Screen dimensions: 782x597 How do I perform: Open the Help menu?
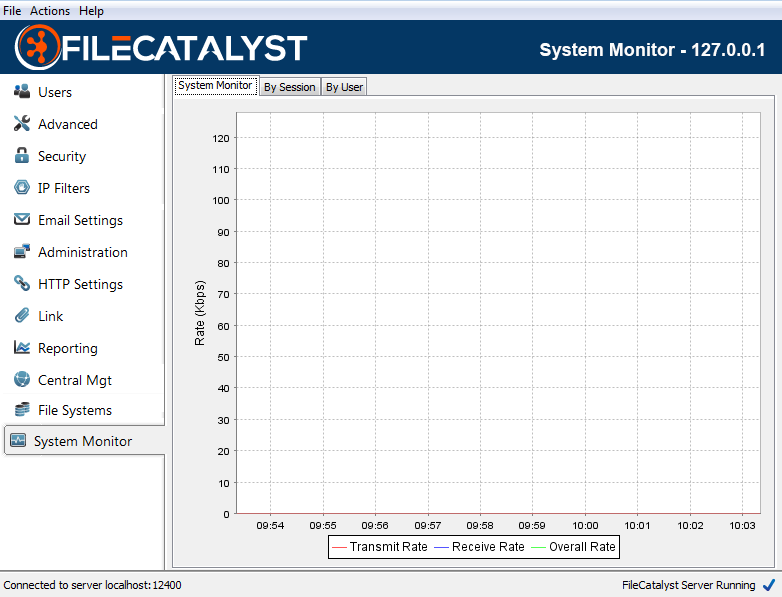point(91,10)
